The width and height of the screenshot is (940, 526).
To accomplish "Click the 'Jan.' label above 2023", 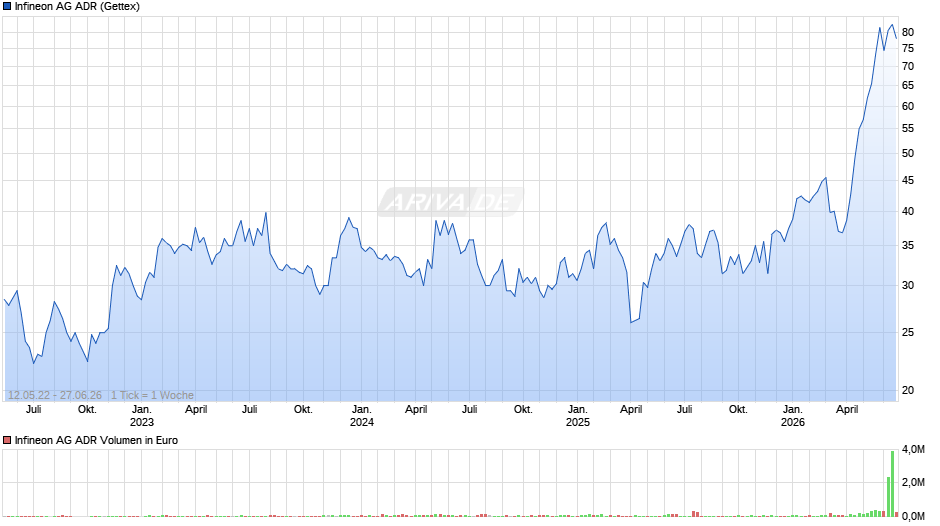I will pos(141,410).
